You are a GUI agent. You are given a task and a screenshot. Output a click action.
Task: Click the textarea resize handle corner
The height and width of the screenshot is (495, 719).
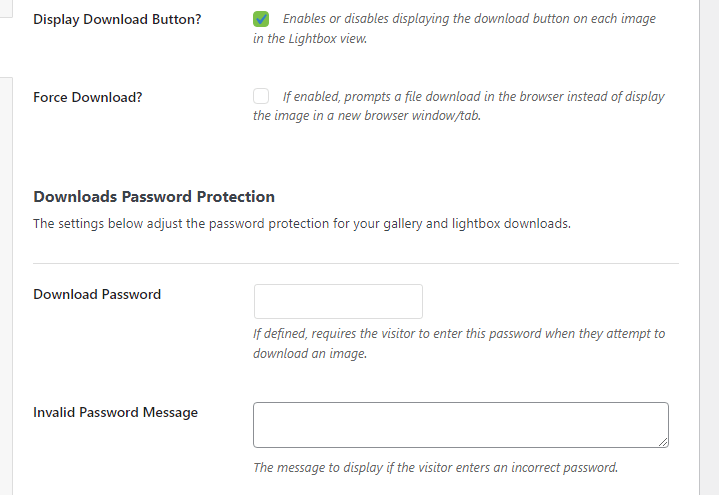pyautogui.click(x=662, y=440)
